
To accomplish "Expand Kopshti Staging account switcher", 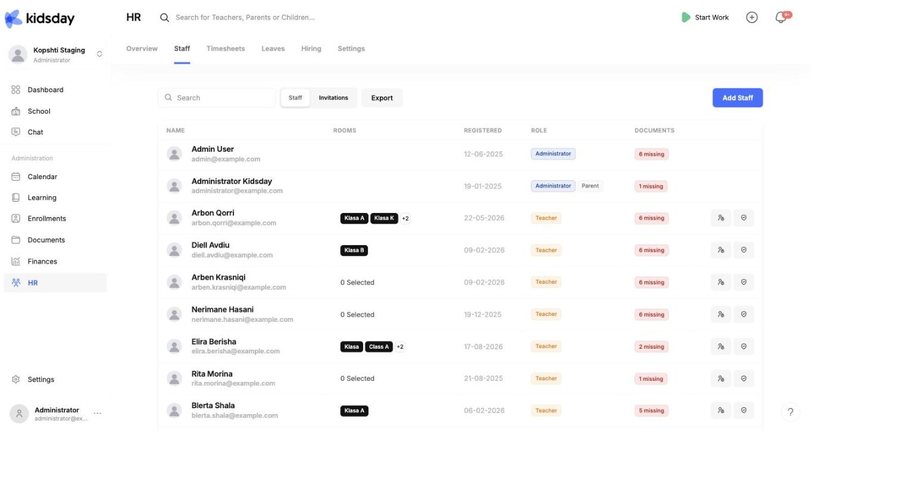I will coord(99,54).
